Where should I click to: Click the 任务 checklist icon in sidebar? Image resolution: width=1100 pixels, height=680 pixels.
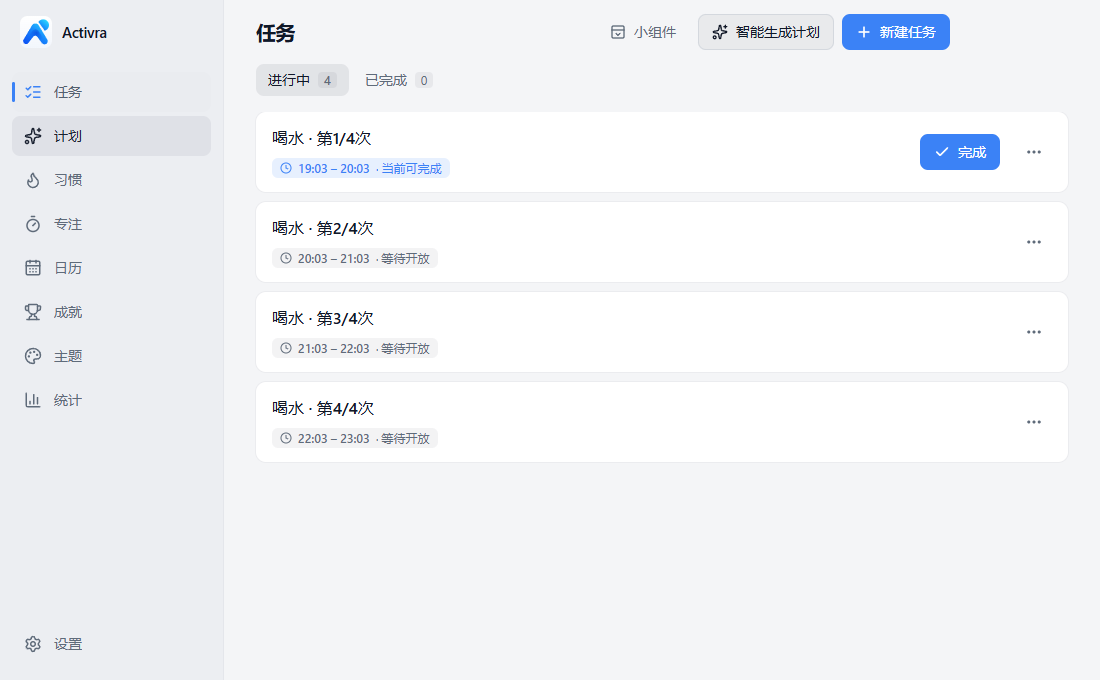[x=33, y=92]
